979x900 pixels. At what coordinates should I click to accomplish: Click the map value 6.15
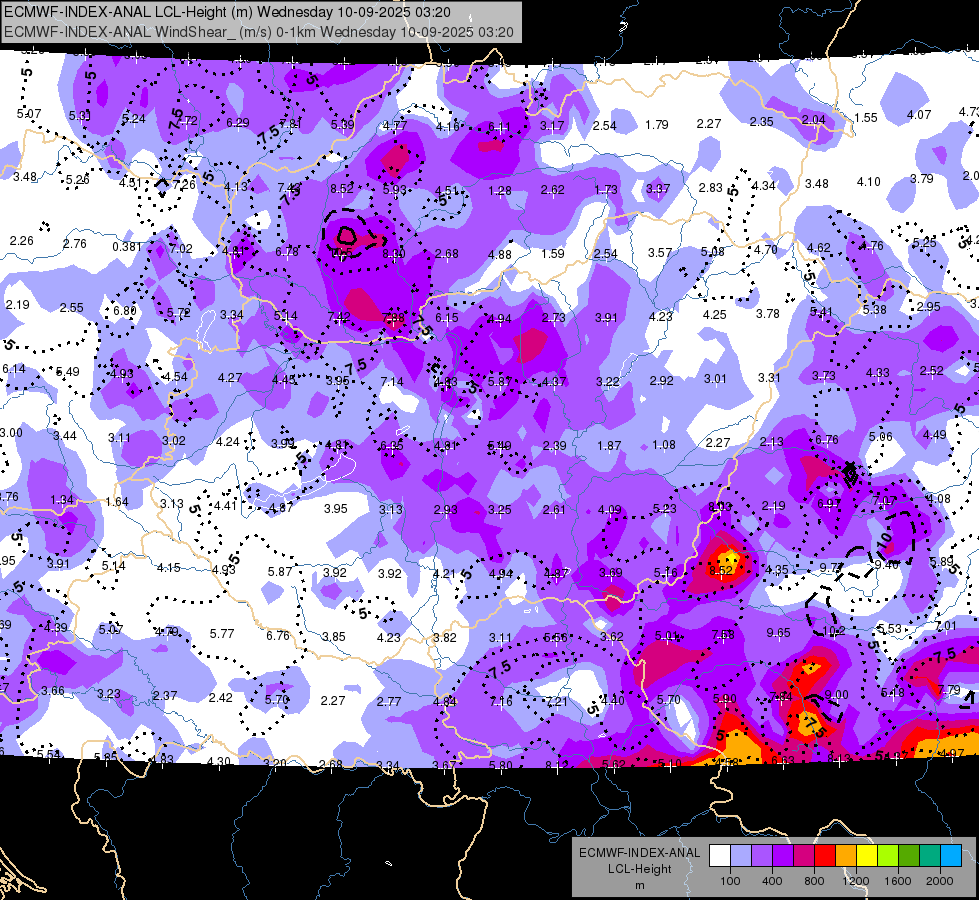[446, 318]
